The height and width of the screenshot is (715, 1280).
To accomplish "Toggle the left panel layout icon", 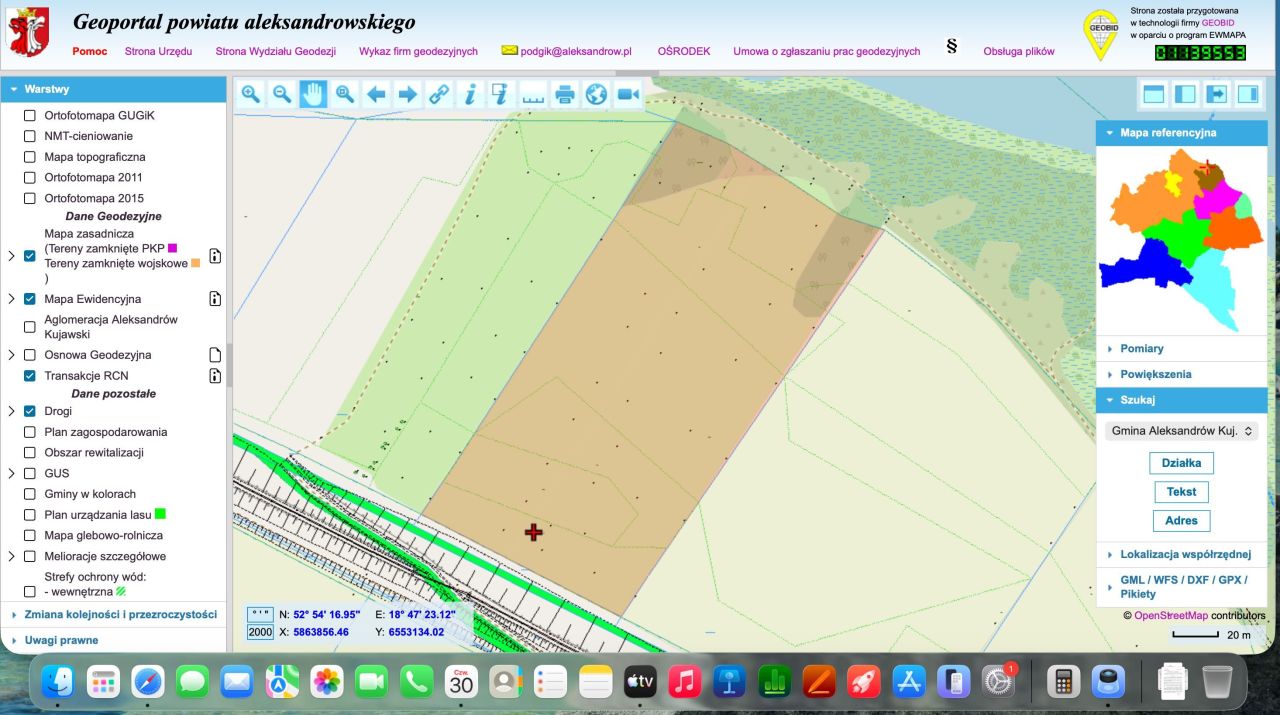I will tap(1185, 94).
